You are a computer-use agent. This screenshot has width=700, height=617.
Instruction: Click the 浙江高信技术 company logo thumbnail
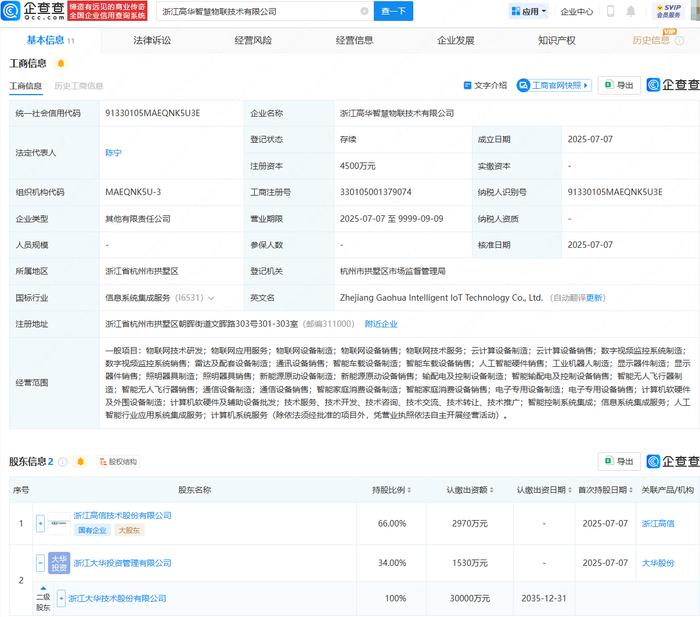(59, 523)
